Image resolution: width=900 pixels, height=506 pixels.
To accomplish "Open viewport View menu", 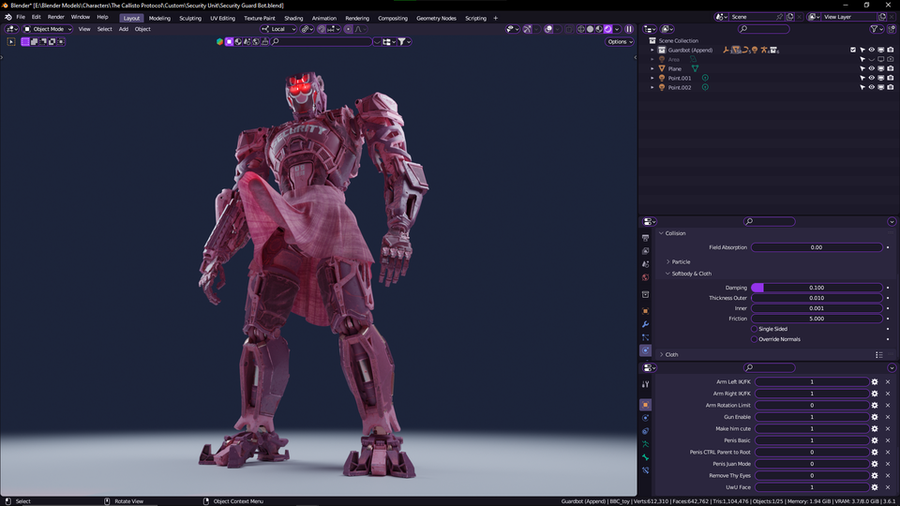I will 84,29.
